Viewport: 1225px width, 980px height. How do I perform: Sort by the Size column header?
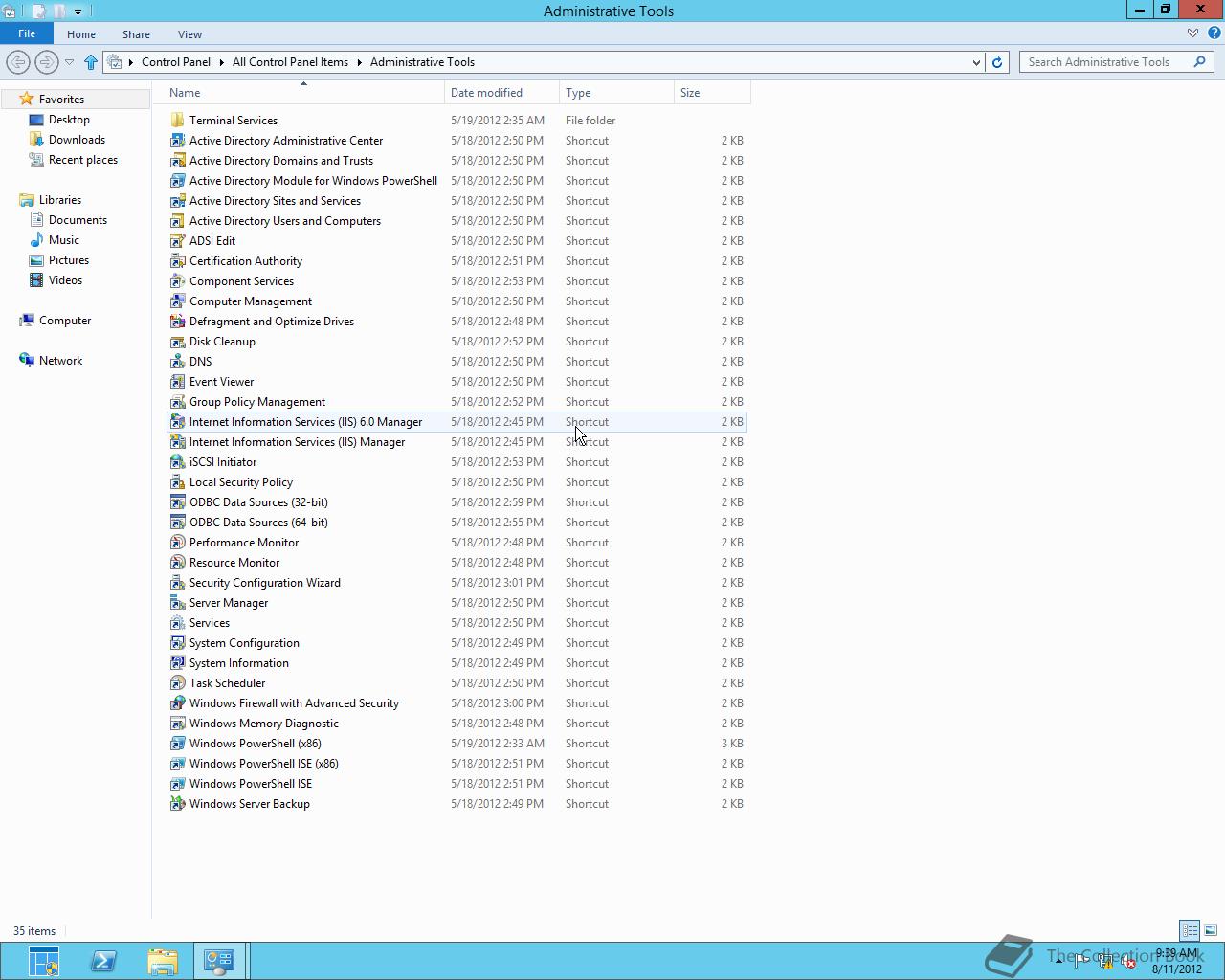pyautogui.click(x=713, y=93)
